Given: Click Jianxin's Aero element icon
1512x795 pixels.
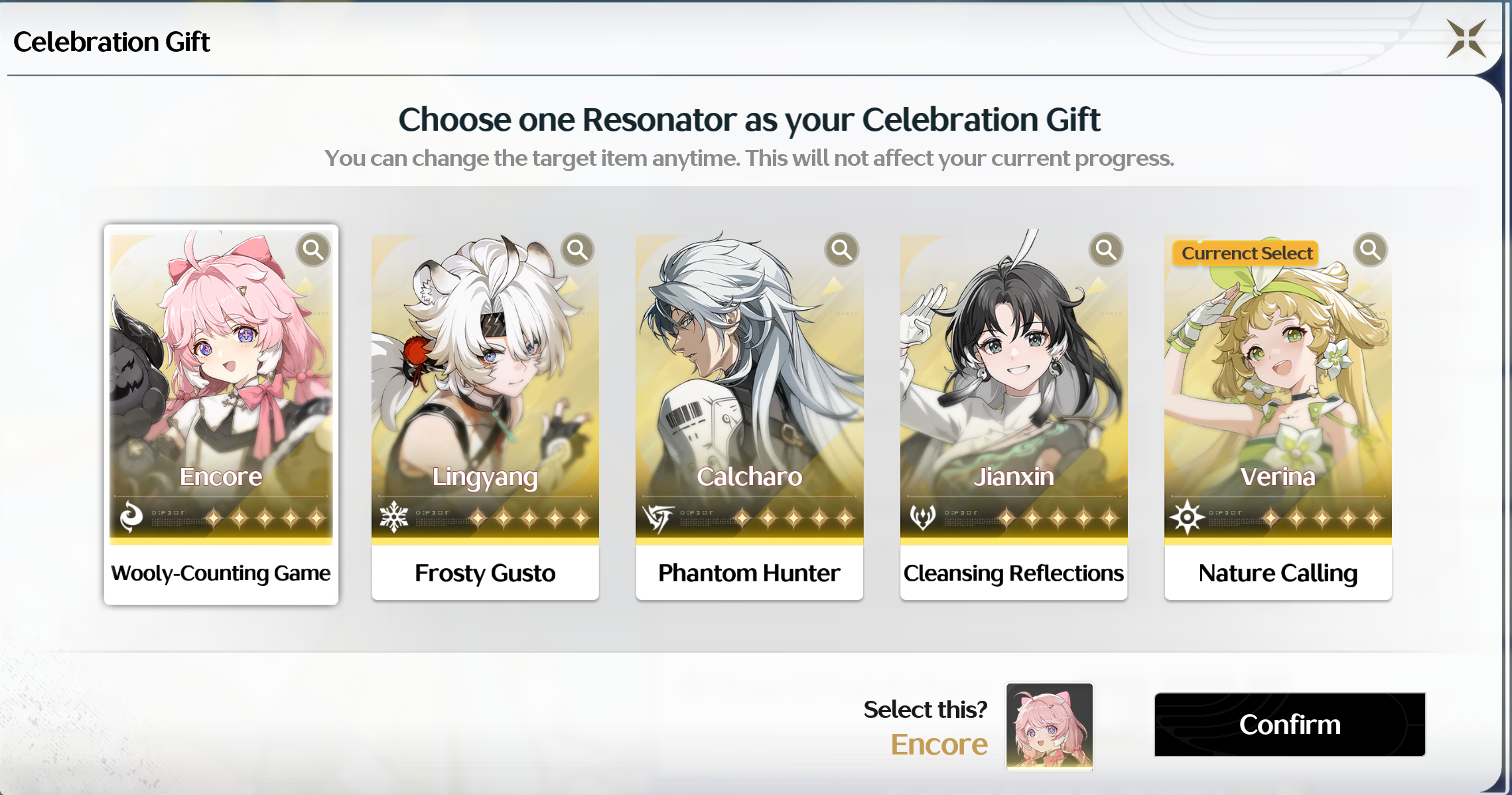Looking at the screenshot, I should pyautogui.click(x=922, y=517).
